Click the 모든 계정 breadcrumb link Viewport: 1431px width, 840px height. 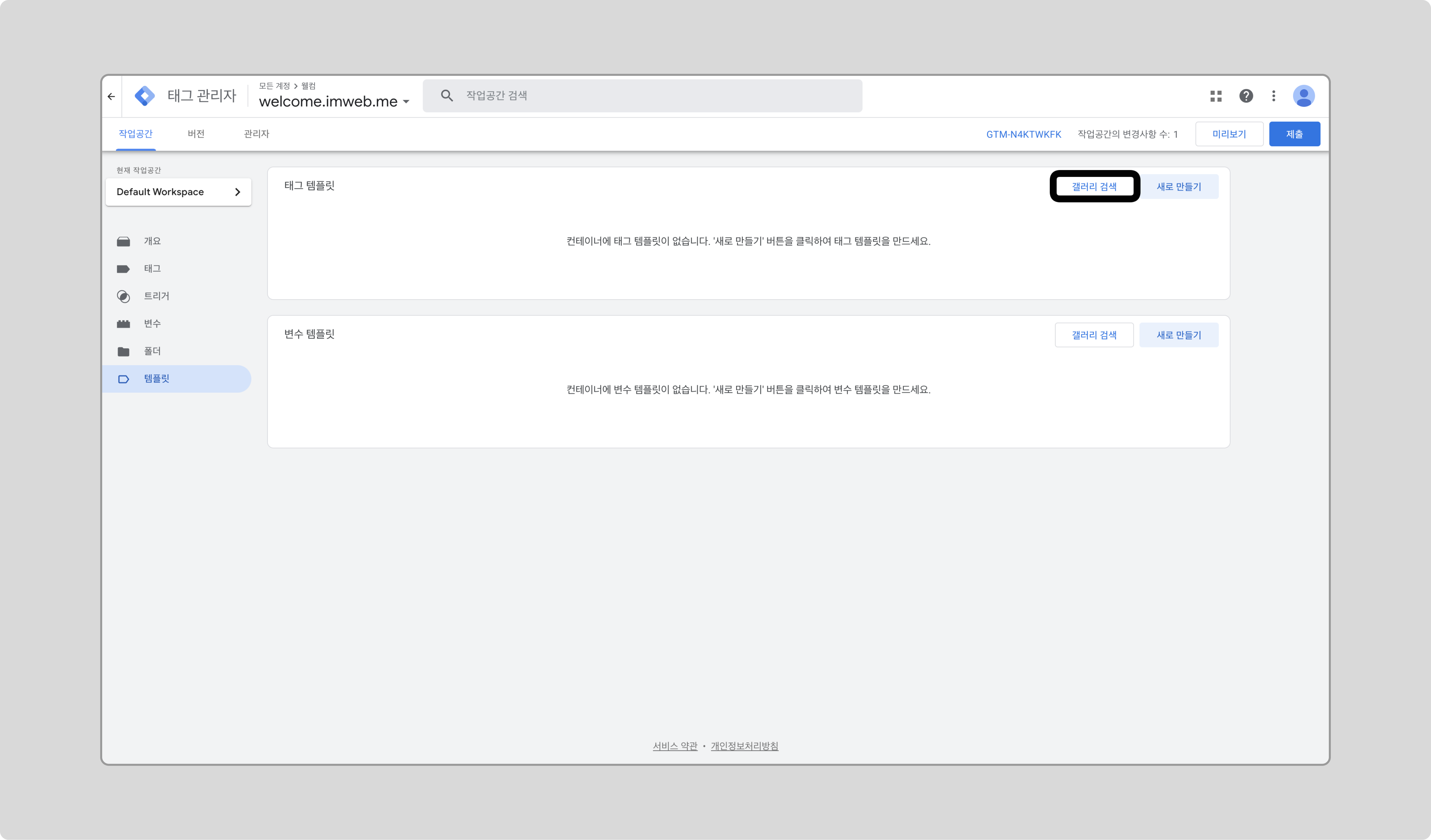(274, 86)
